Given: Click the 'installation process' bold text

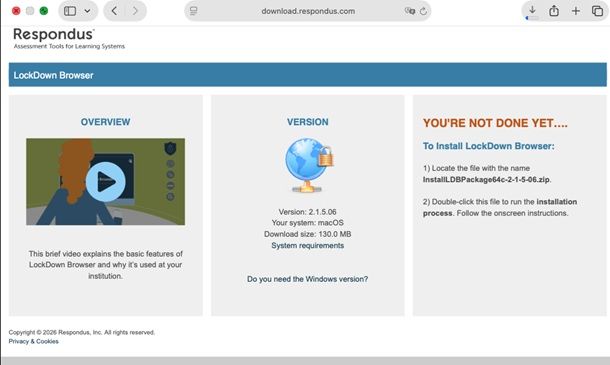Looking at the screenshot, I should point(500,207).
